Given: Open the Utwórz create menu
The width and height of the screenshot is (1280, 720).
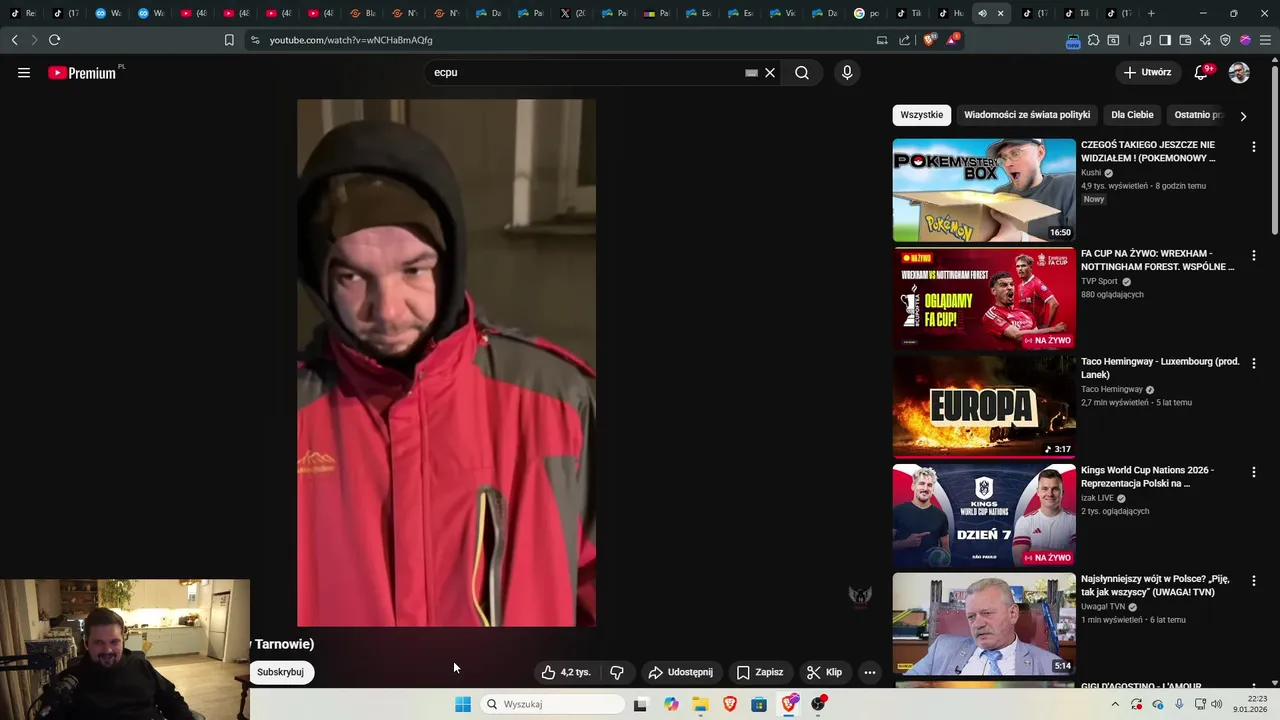Looking at the screenshot, I should click(x=1148, y=73).
